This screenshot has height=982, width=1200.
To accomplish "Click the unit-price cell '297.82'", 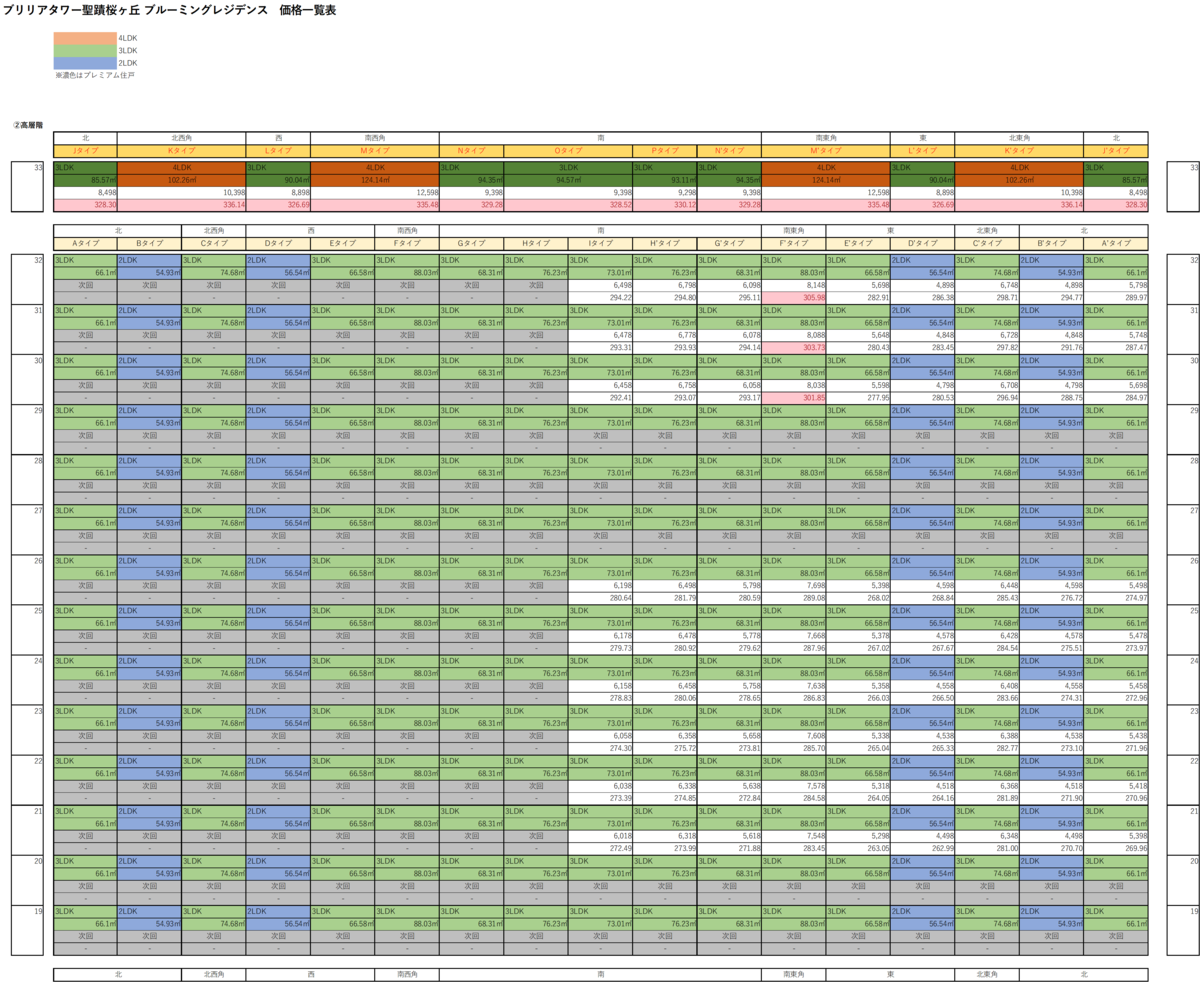I will pos(987,347).
